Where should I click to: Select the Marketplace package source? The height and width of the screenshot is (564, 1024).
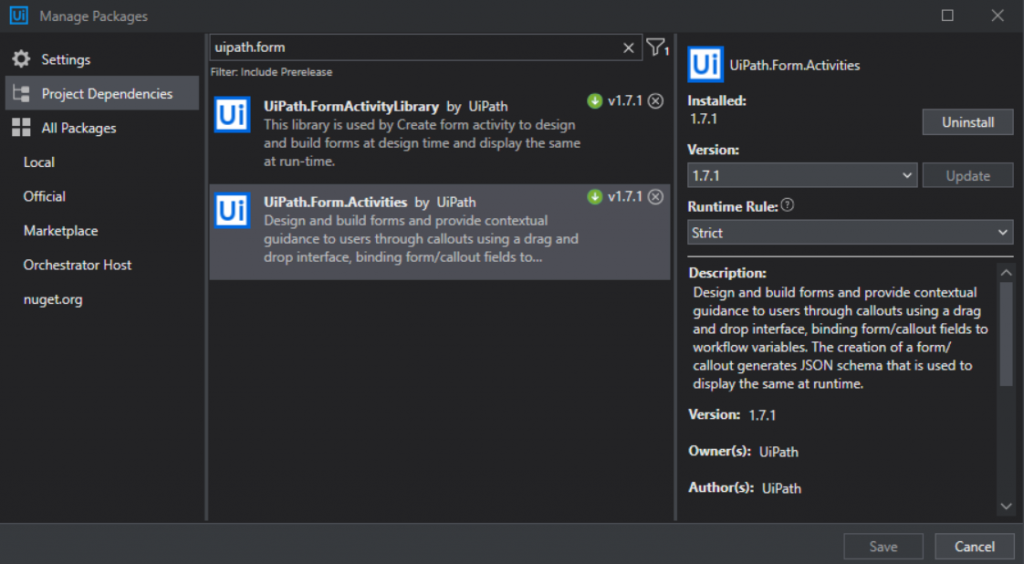(61, 231)
